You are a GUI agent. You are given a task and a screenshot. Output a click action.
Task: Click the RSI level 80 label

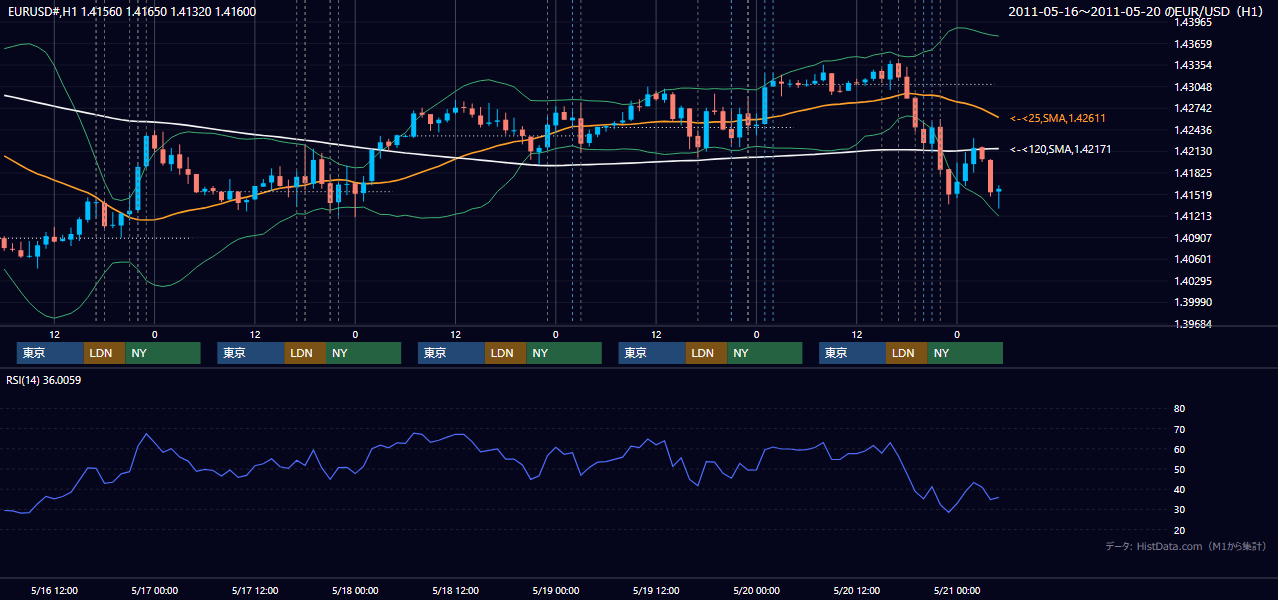1179,409
